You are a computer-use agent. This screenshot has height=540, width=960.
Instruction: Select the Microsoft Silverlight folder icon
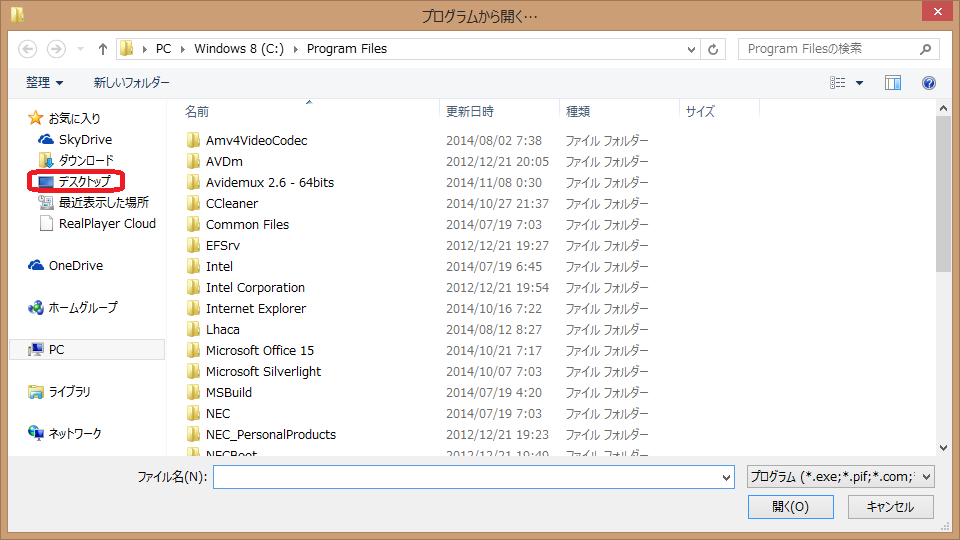(x=193, y=372)
